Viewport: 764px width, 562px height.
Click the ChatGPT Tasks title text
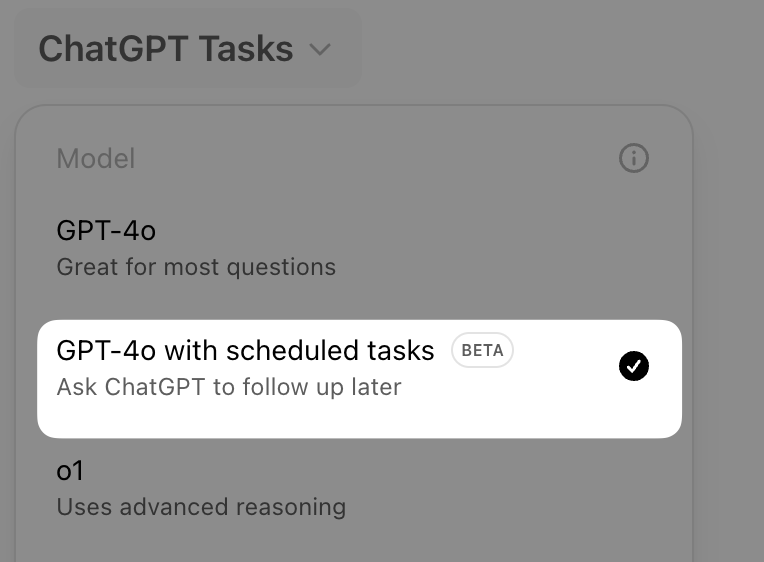[166, 49]
